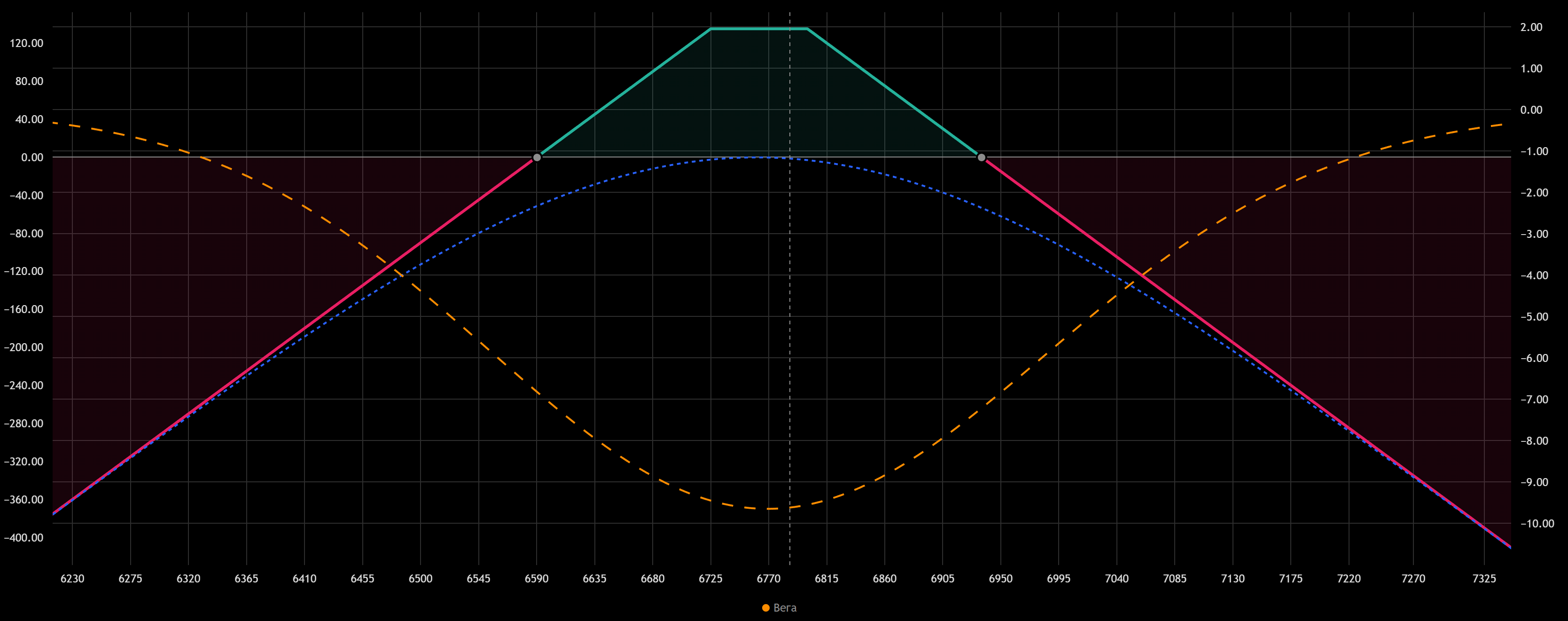Image resolution: width=1568 pixels, height=621 pixels.
Task: Click the −10.00 right axis label
Action: tap(1537, 524)
